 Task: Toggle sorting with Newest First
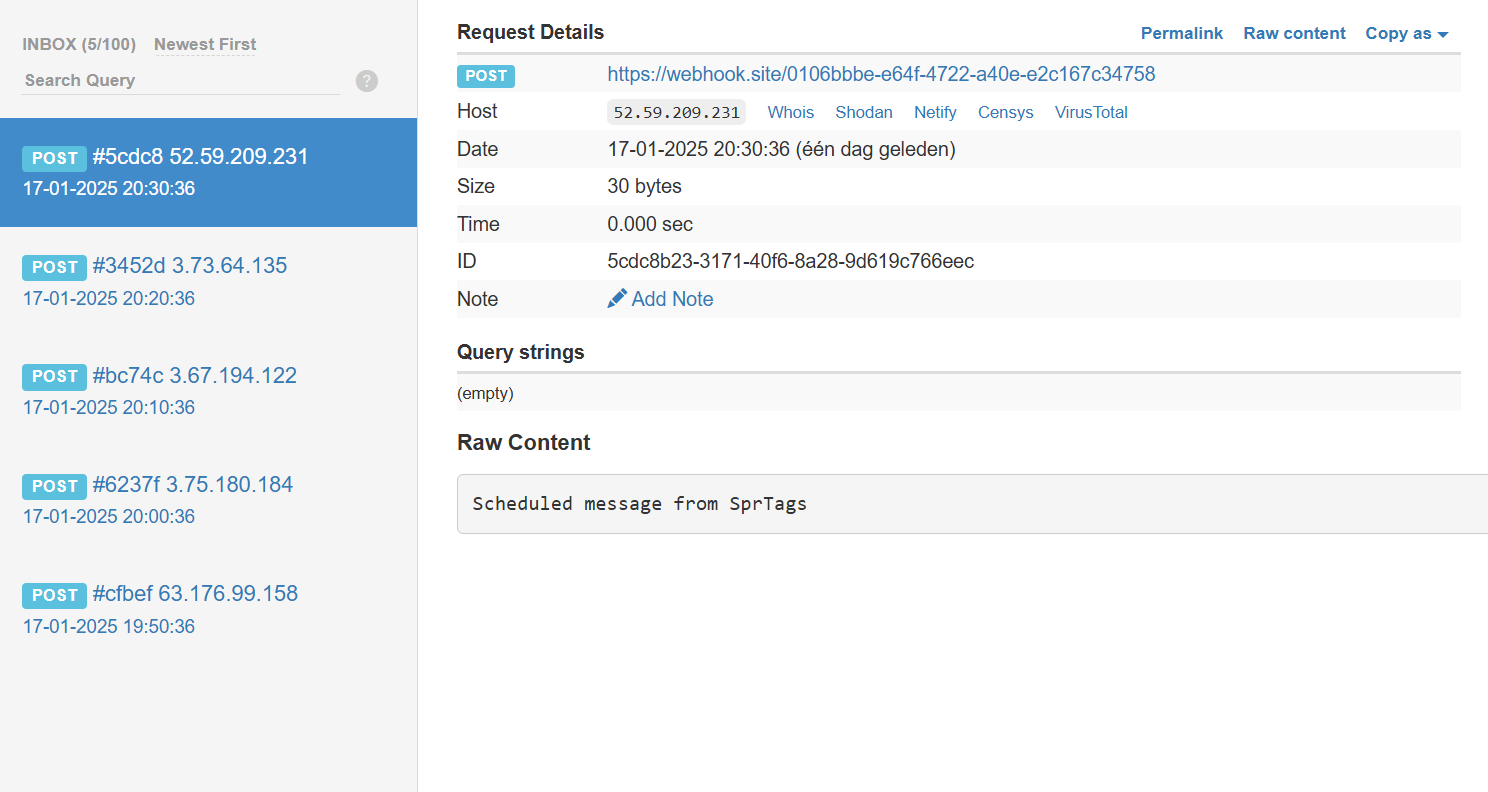point(204,44)
